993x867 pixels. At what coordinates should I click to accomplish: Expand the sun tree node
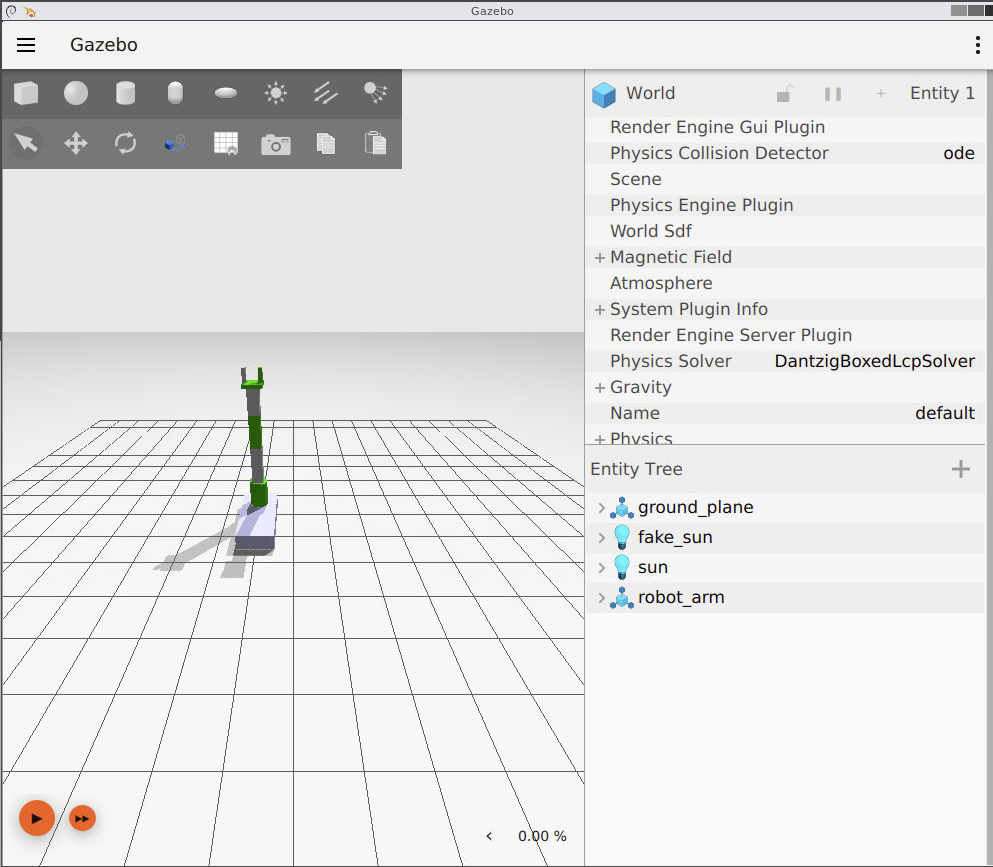602,567
